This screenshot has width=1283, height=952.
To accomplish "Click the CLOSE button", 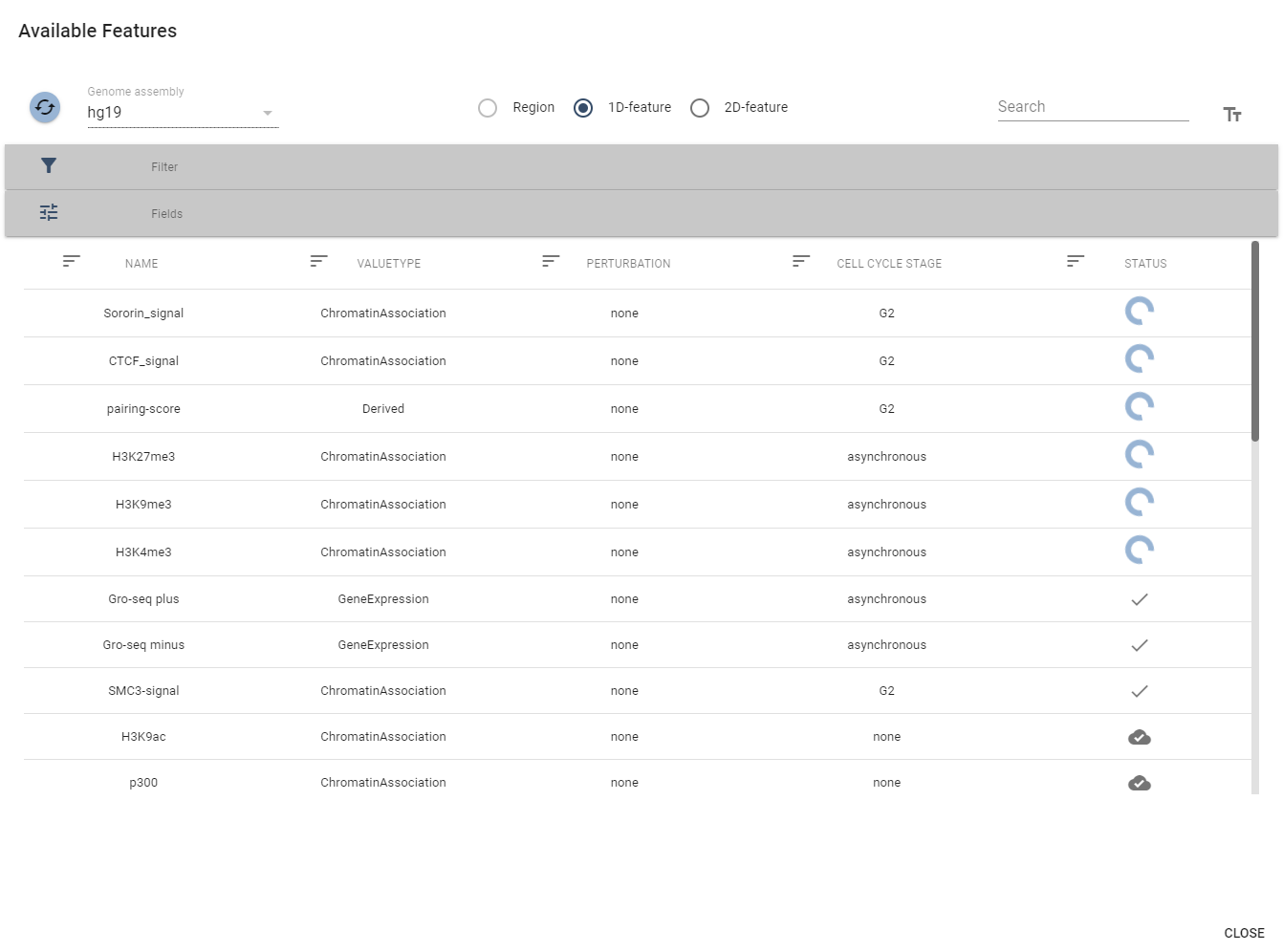I will (x=1244, y=933).
